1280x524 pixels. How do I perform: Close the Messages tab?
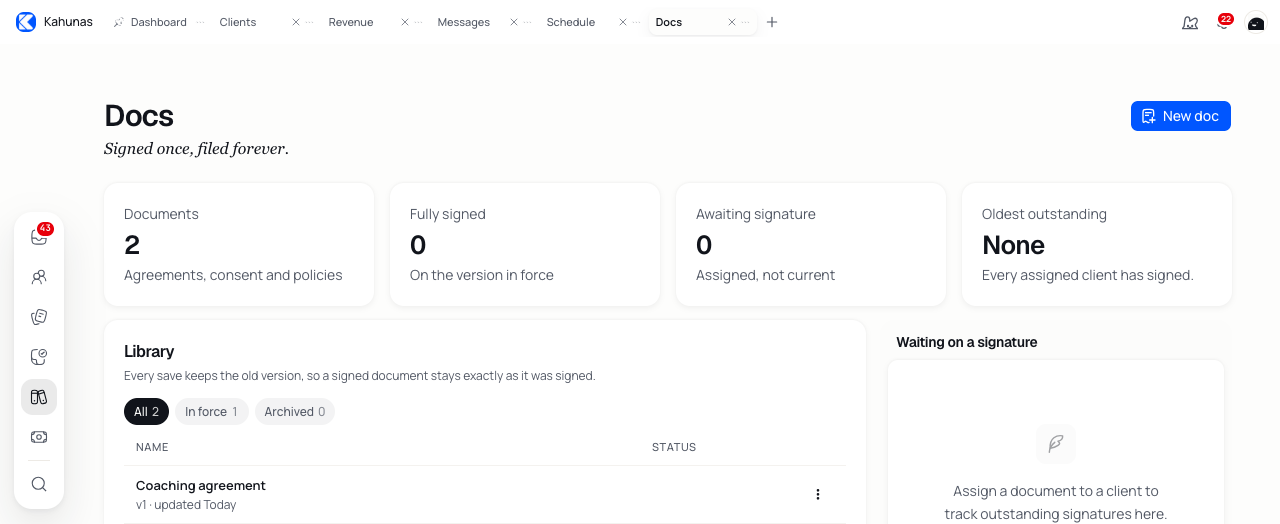click(x=513, y=22)
